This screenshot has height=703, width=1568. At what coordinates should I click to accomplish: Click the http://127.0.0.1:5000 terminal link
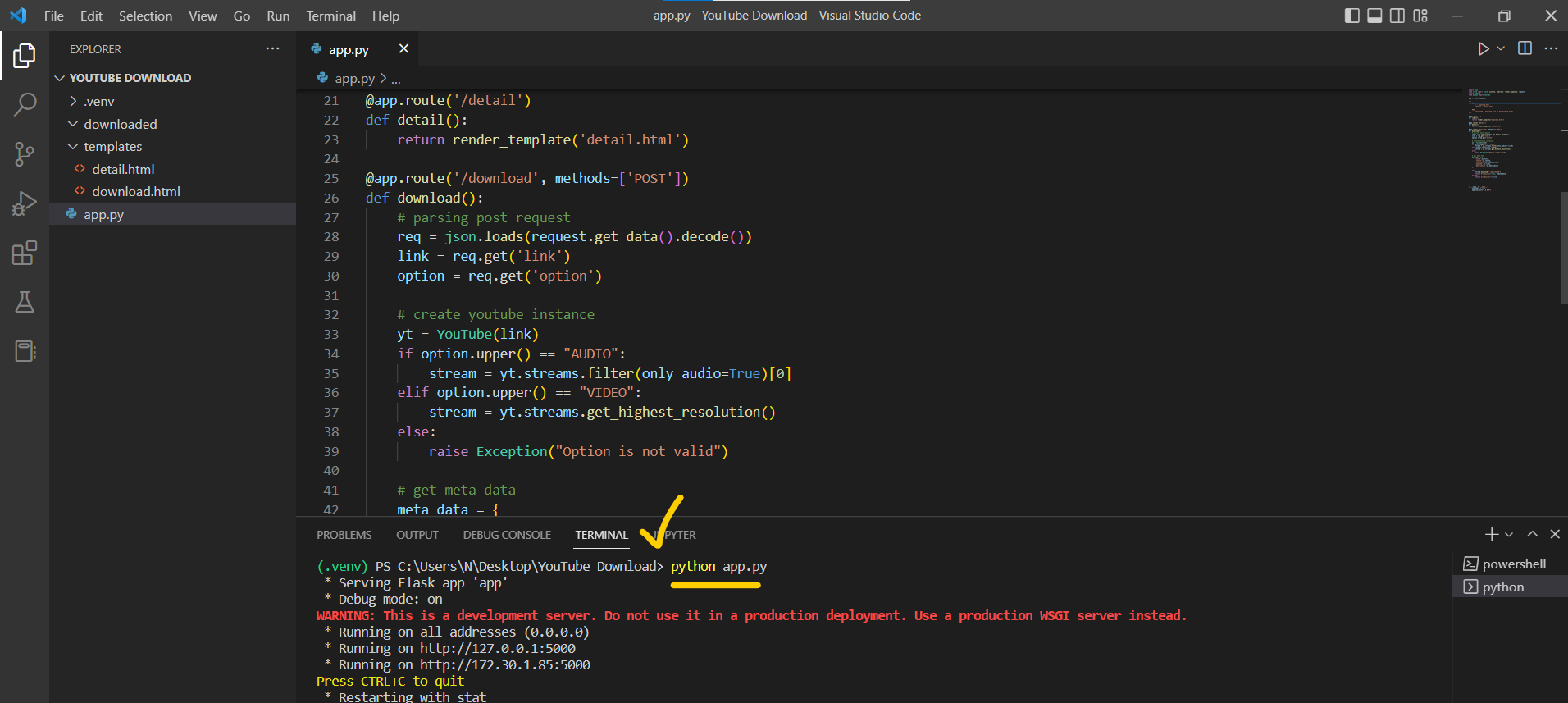pos(497,648)
